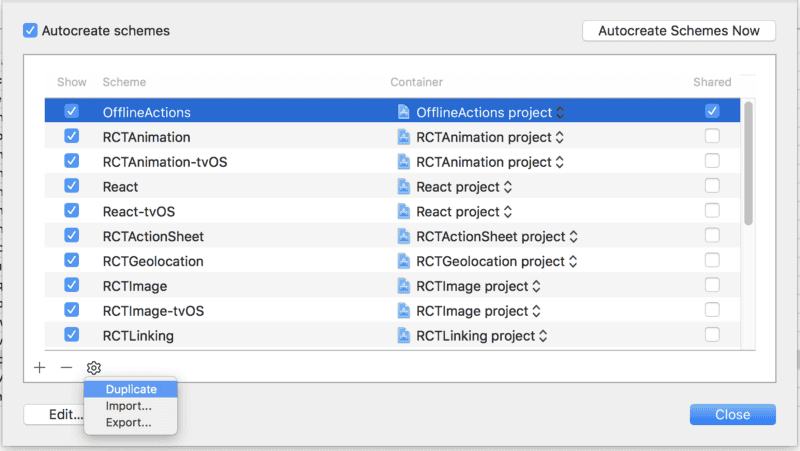Click the Edit... button
800x451 pixels.
click(x=54, y=414)
